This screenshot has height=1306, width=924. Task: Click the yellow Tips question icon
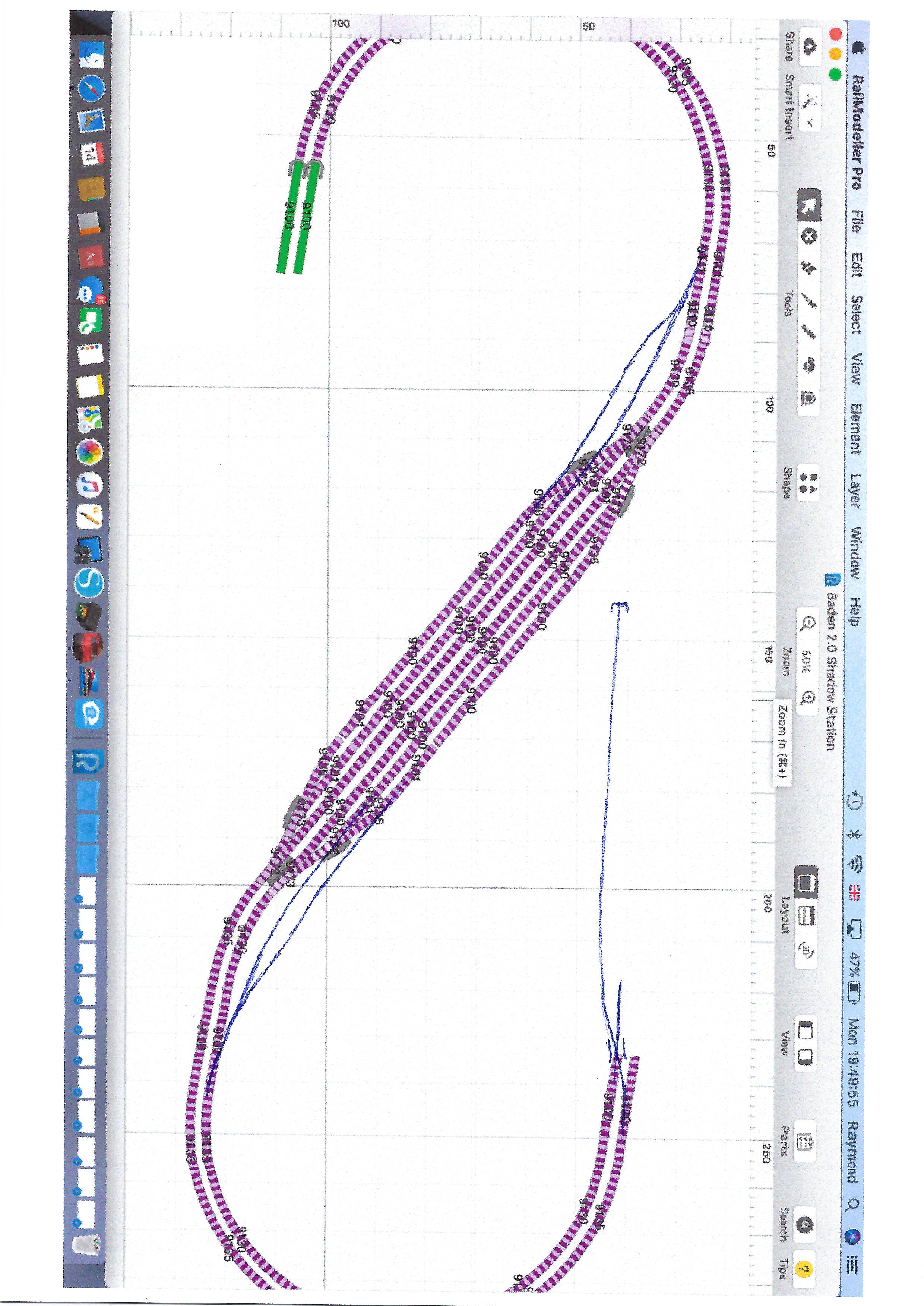805,1265
